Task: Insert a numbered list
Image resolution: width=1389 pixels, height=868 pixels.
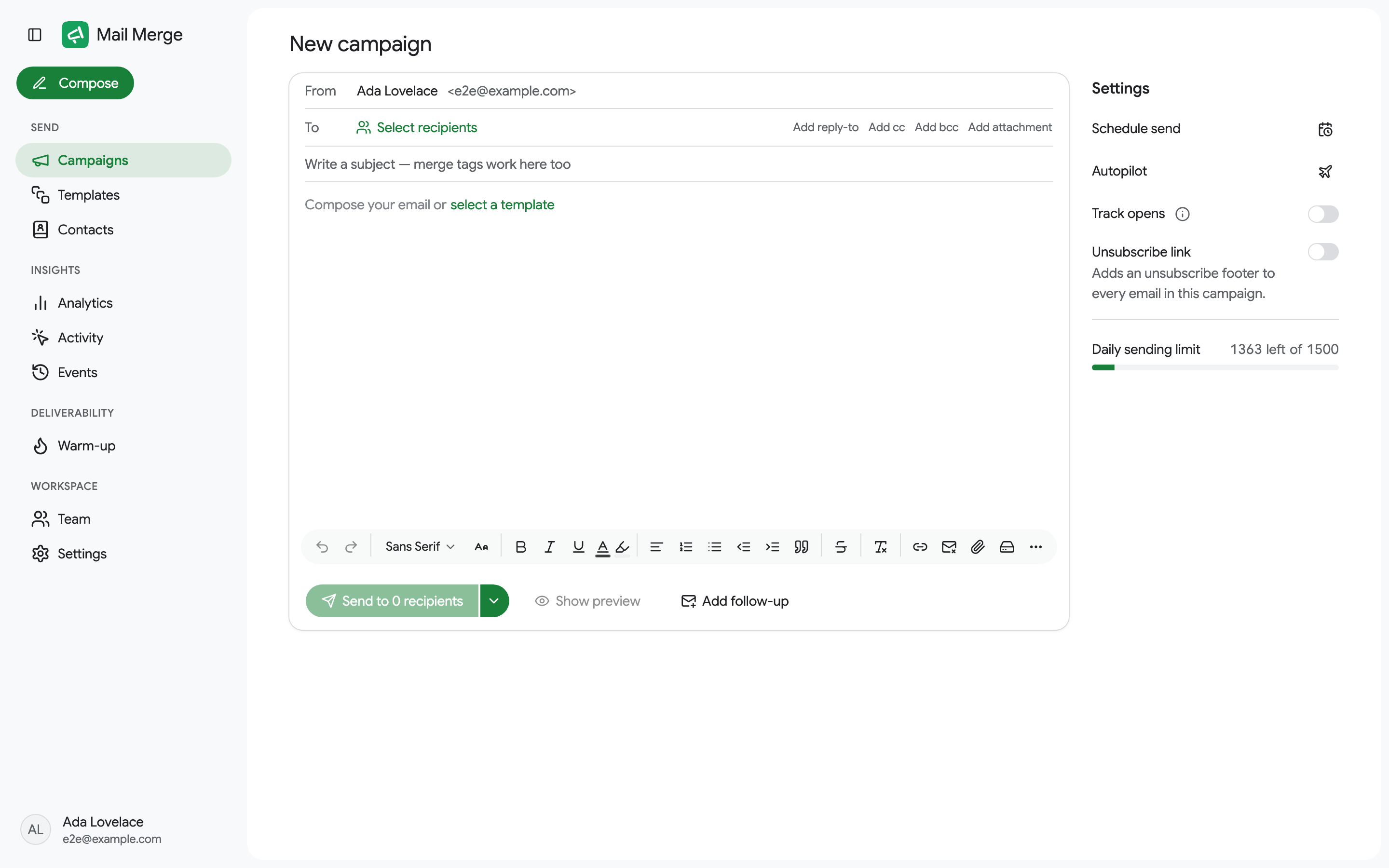Action: click(x=686, y=547)
